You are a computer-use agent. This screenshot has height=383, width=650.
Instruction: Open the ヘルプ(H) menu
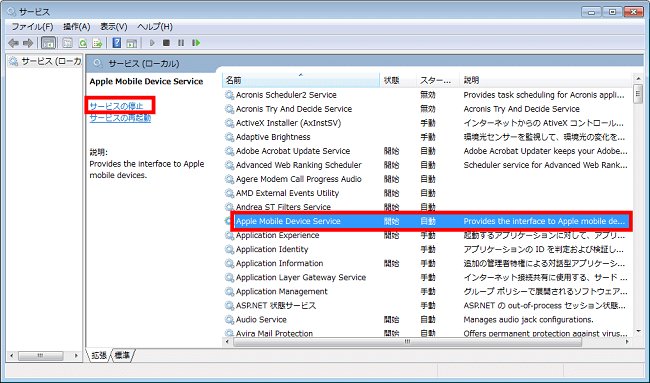155,27
